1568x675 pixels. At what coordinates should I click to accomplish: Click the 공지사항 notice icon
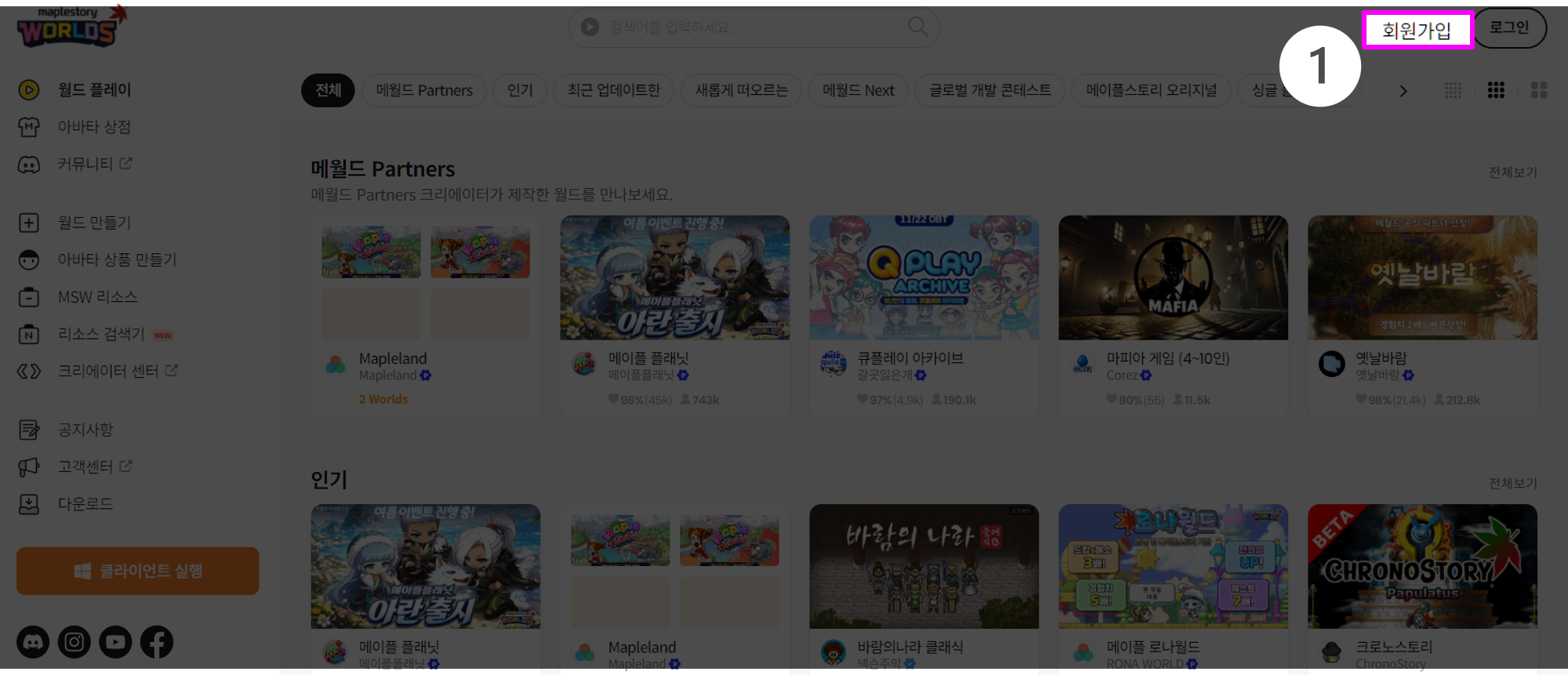[x=29, y=430]
